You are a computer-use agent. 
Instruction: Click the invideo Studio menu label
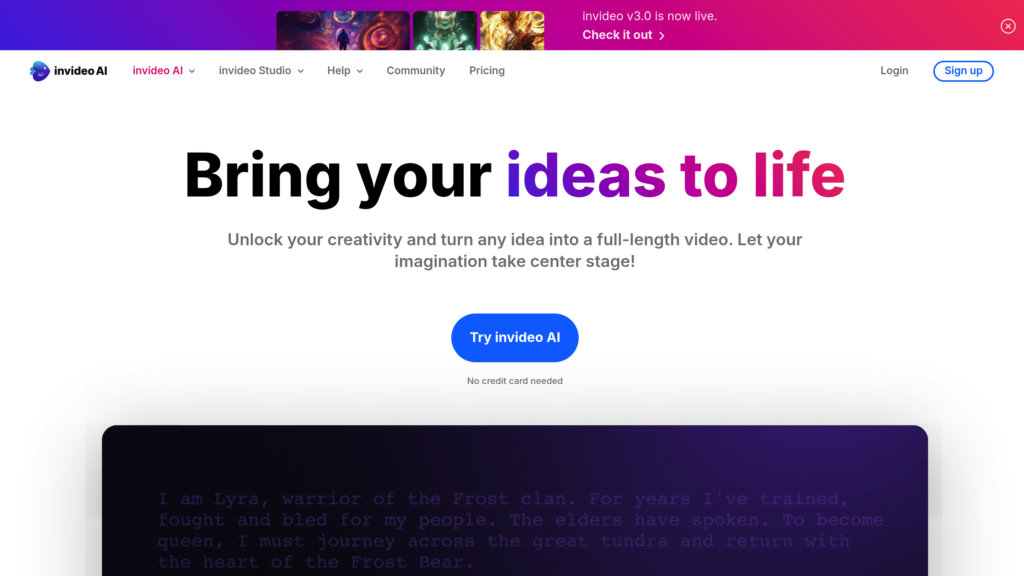tap(255, 71)
